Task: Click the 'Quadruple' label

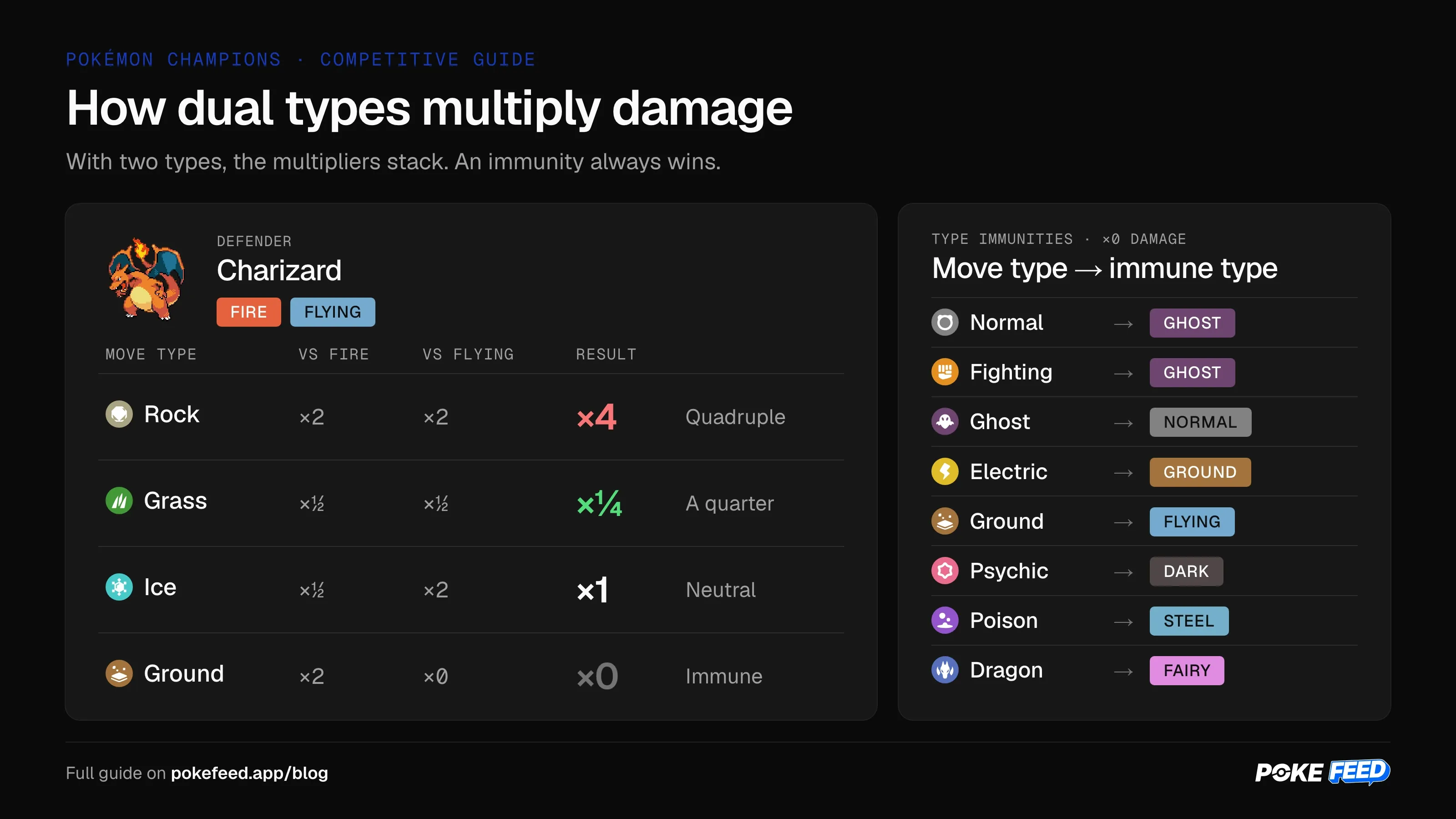Action: pos(735,417)
